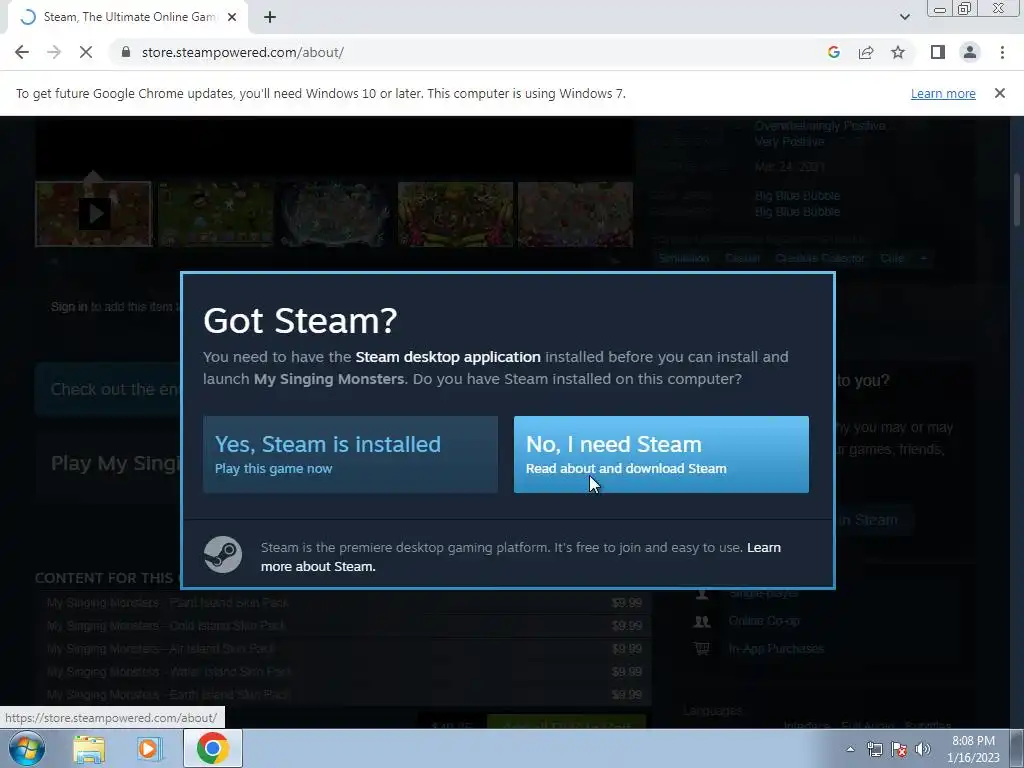Click Air Island Skin Pack row

344,648
